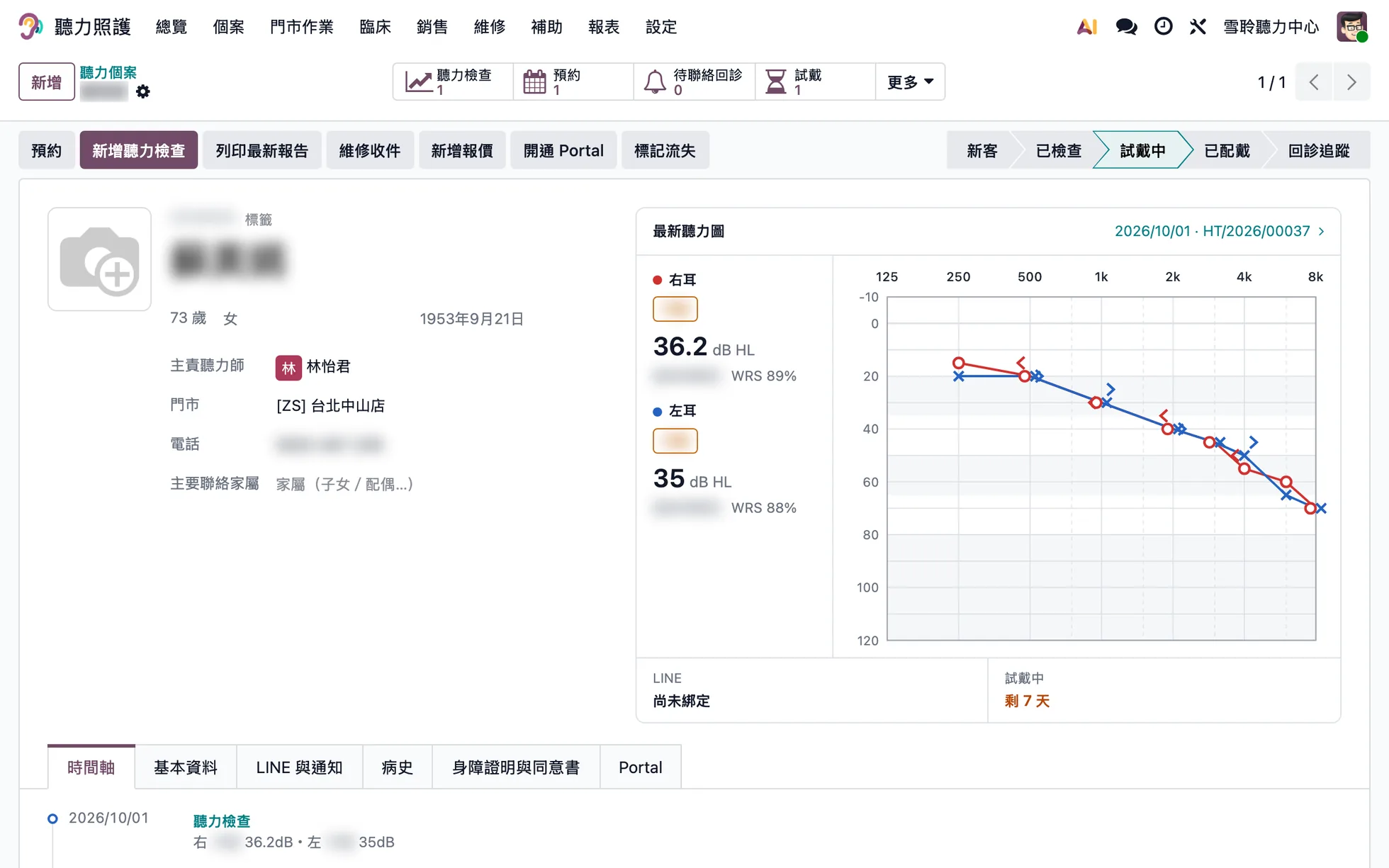Click the 聽力檢查 chart icon
The image size is (1389, 868).
tap(418, 81)
